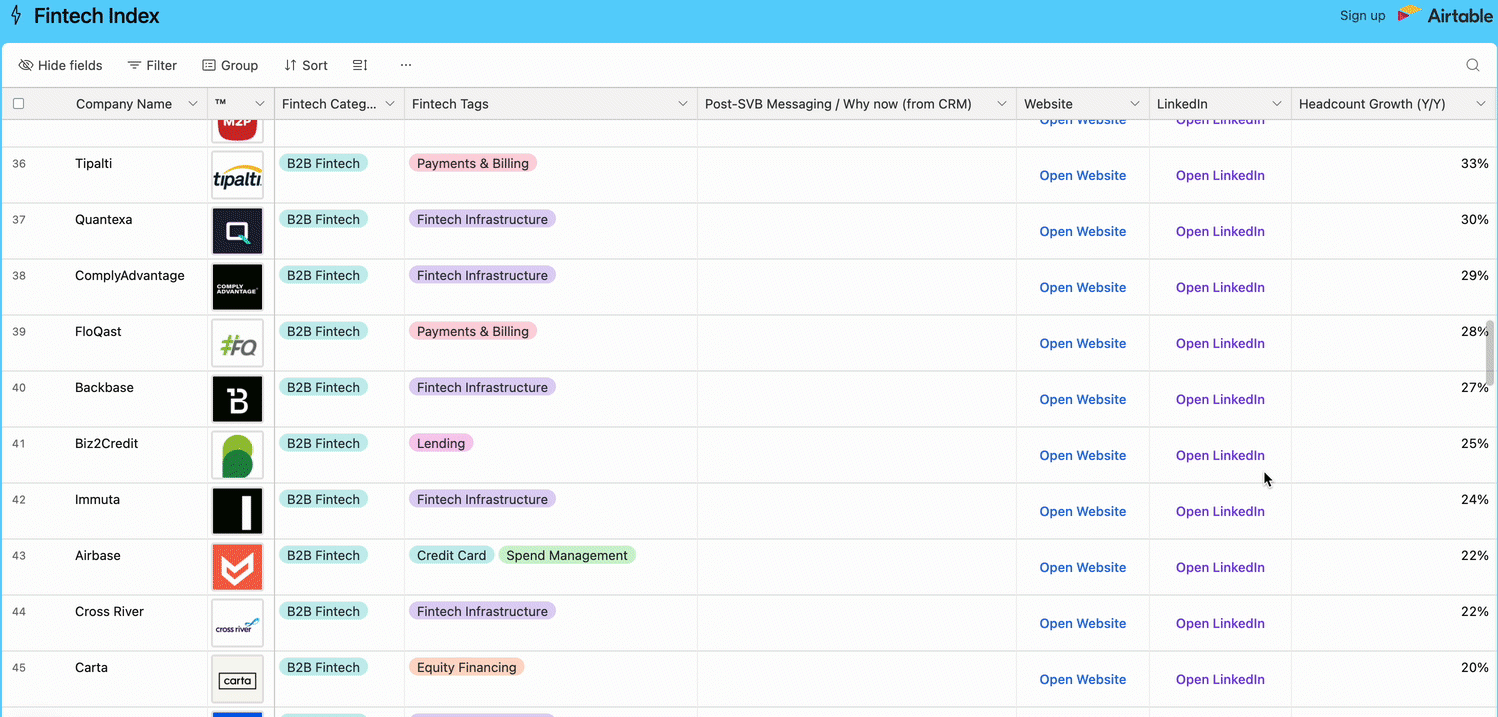
Task: Open LinkedIn link for Biz2Credit
Action: click(x=1220, y=456)
